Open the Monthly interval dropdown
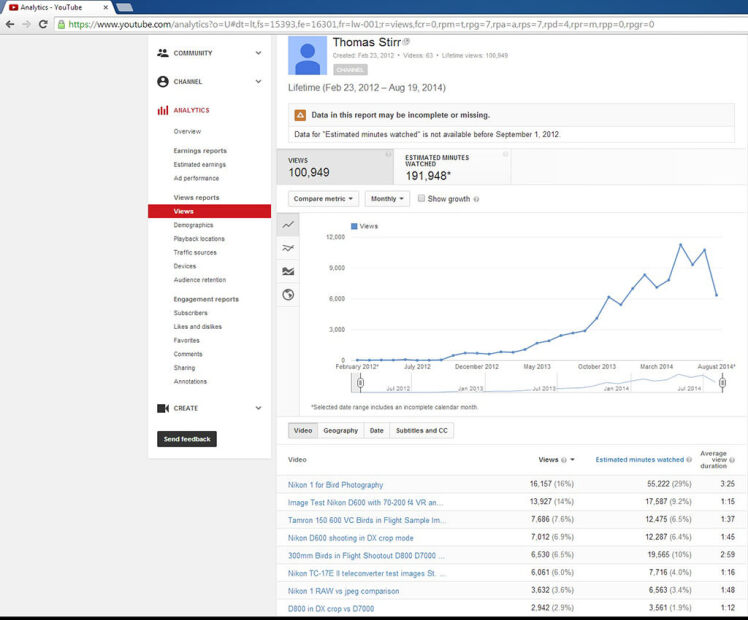The height and width of the screenshot is (620, 748). (x=387, y=199)
